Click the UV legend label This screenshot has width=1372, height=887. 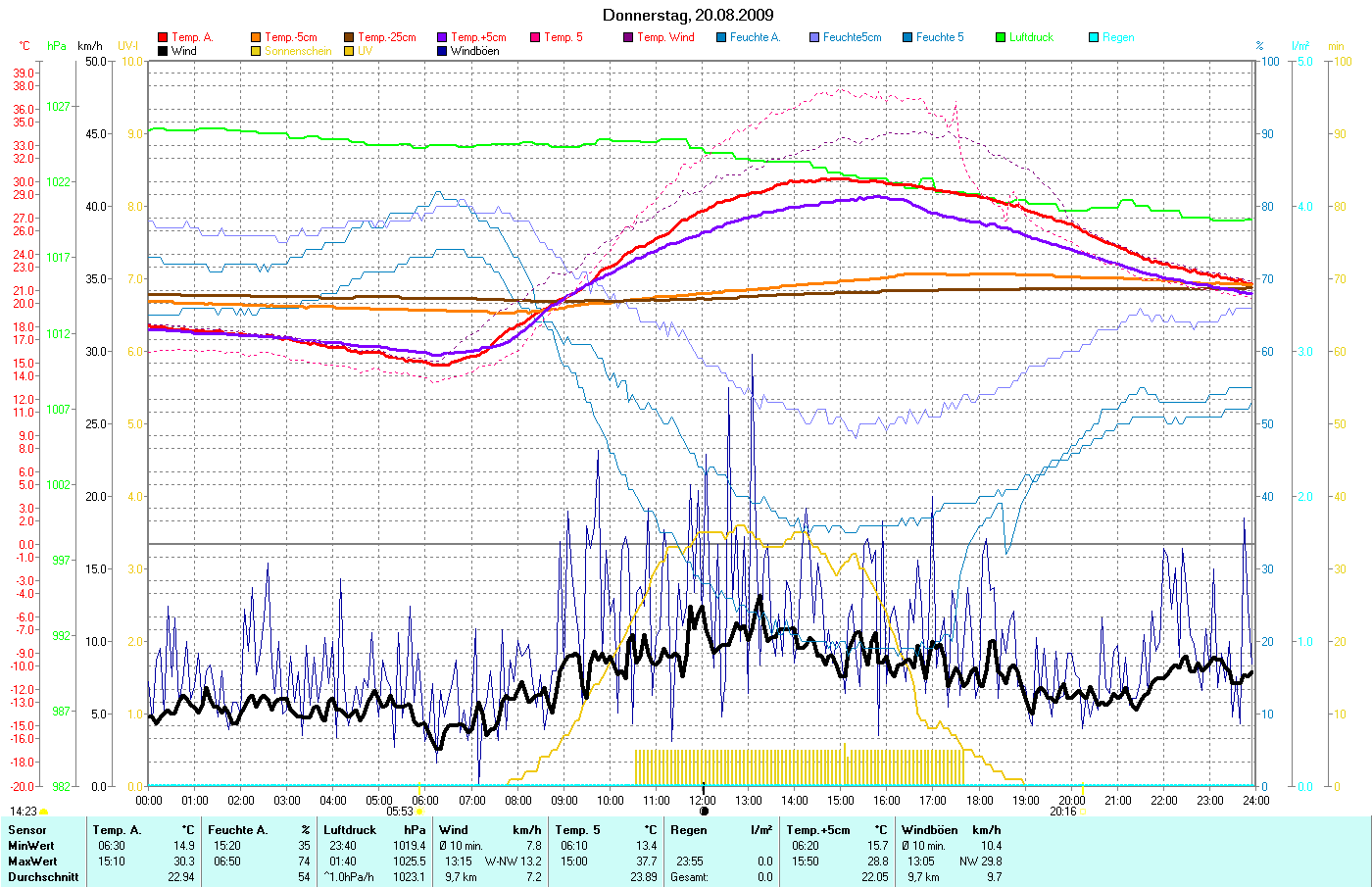point(365,51)
